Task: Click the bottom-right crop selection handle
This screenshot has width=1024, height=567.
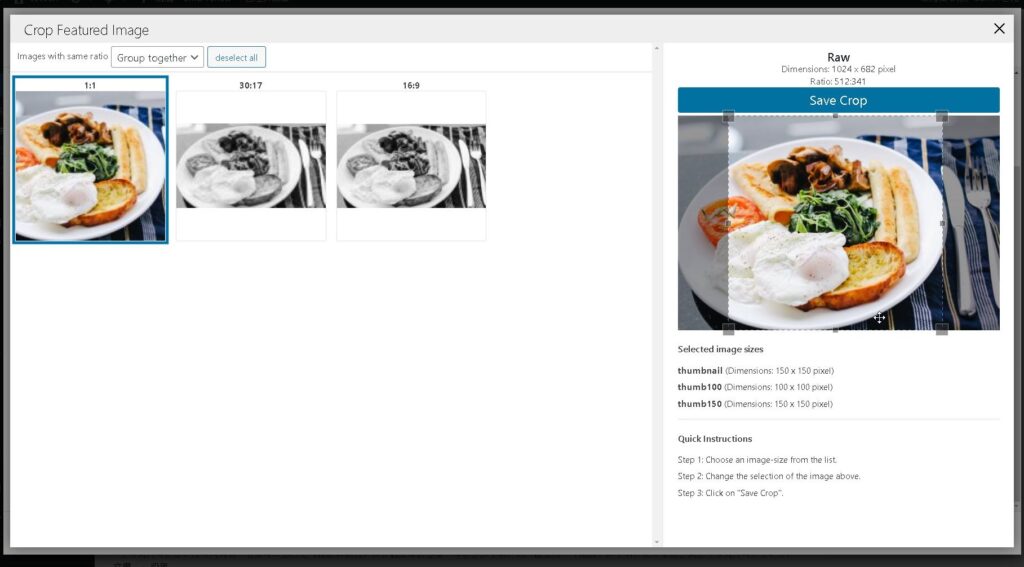Action: [x=941, y=329]
